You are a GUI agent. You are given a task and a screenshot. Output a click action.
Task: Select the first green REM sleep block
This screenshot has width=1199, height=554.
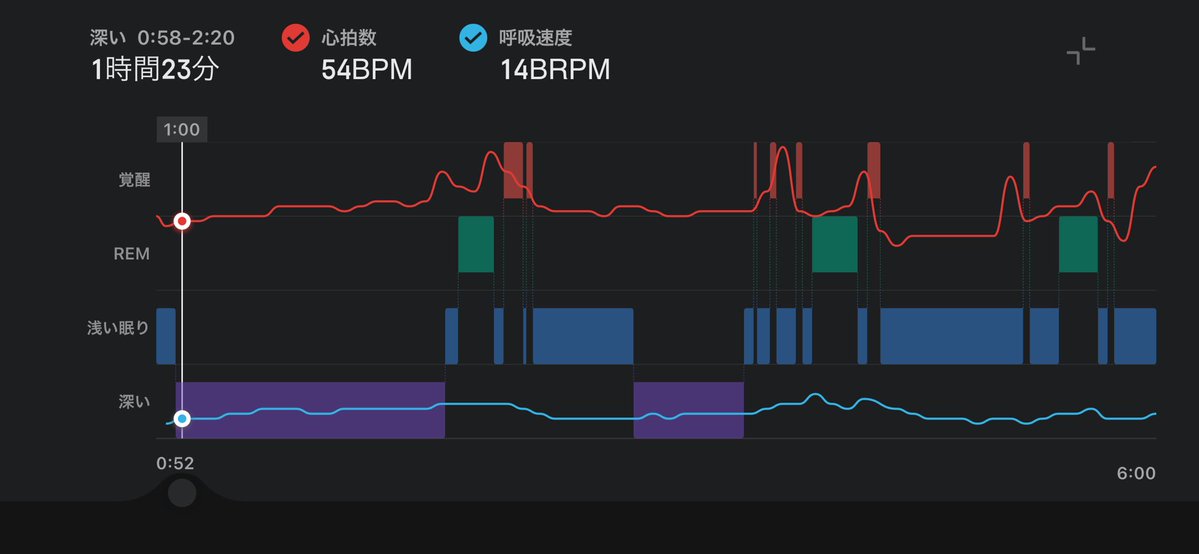[x=476, y=244]
